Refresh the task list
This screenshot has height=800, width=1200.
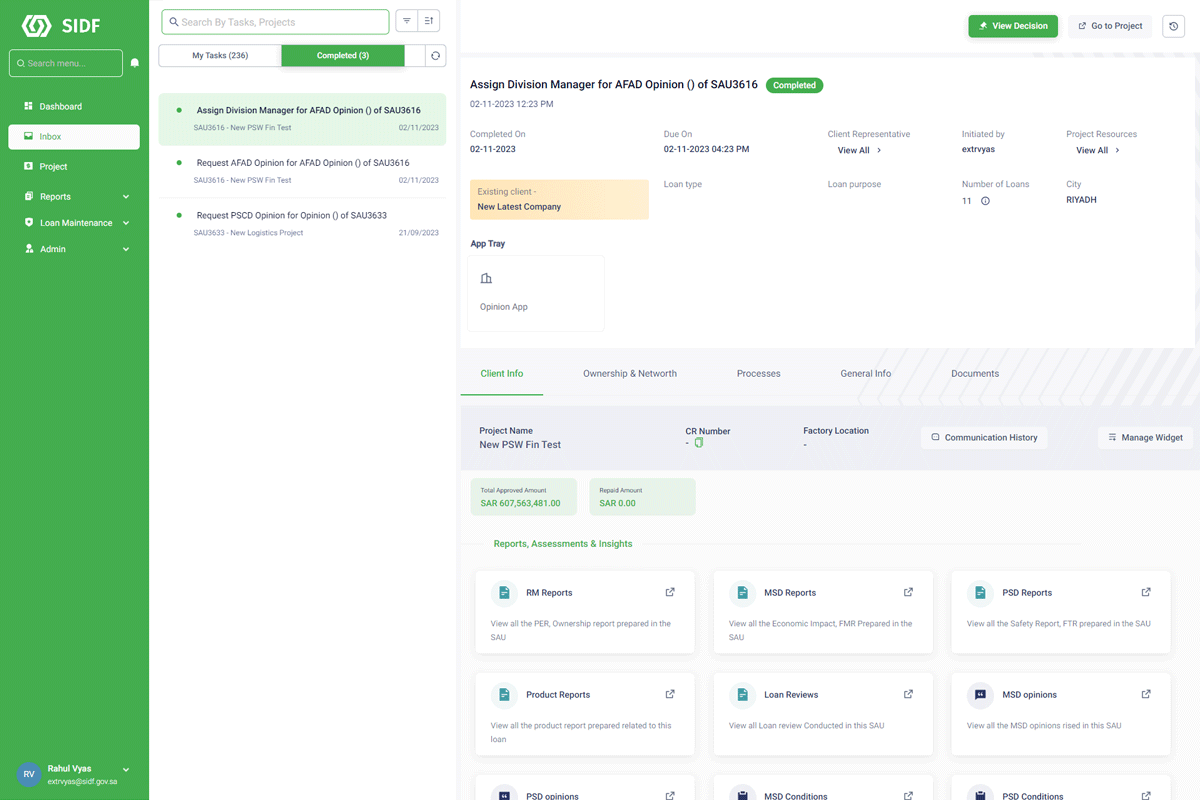[435, 56]
